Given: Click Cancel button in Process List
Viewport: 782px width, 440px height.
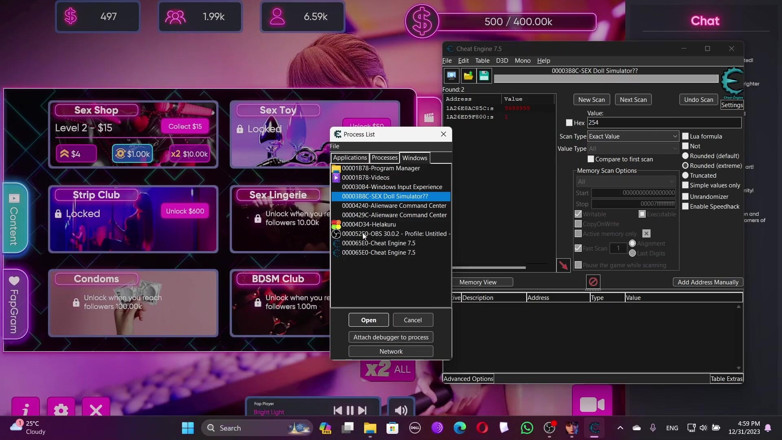Looking at the screenshot, I should pyautogui.click(x=412, y=320).
